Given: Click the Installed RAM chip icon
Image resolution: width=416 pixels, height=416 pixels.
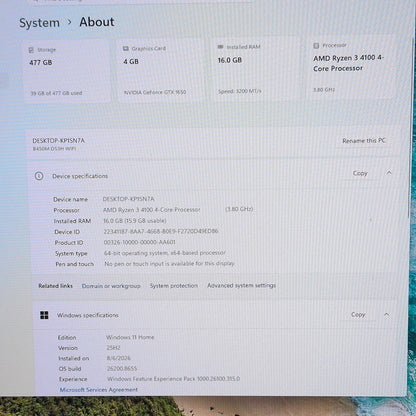Looking at the screenshot, I should pyautogui.click(x=220, y=47).
